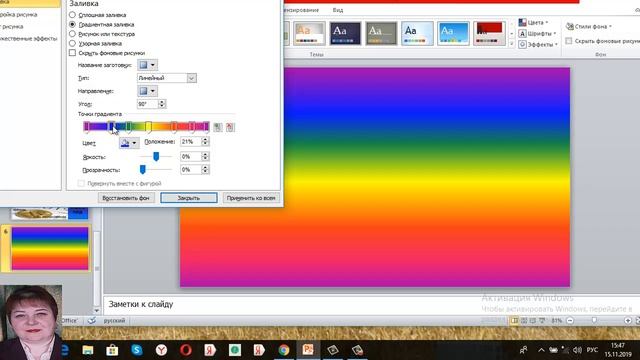The width and height of the screenshot is (640, 360).
Task: Switch to Reading view icon
Action: point(533,321)
